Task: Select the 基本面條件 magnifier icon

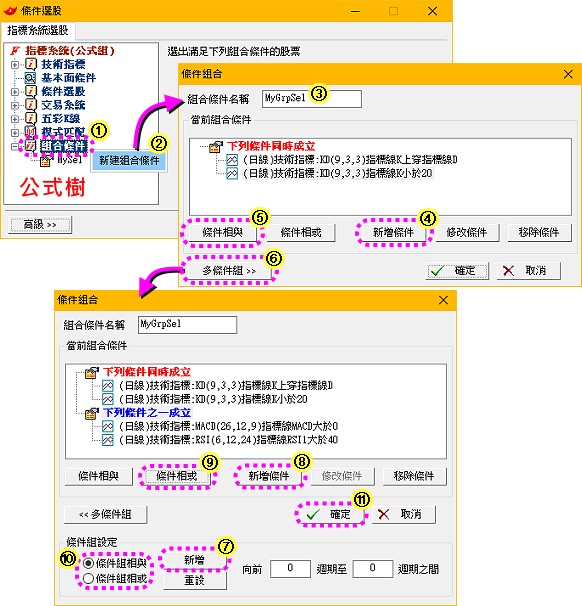Action: pyautogui.click(x=31, y=78)
